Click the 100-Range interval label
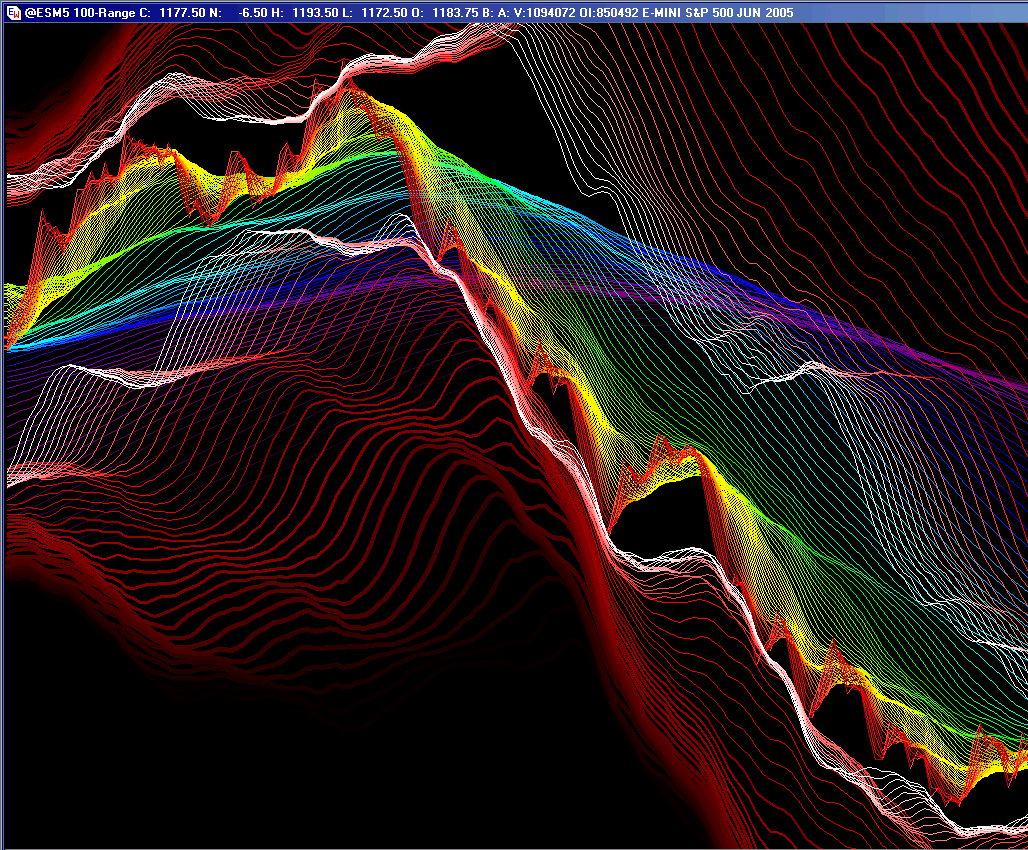Screen dimensions: 1028x850 pyautogui.click(x=103, y=13)
